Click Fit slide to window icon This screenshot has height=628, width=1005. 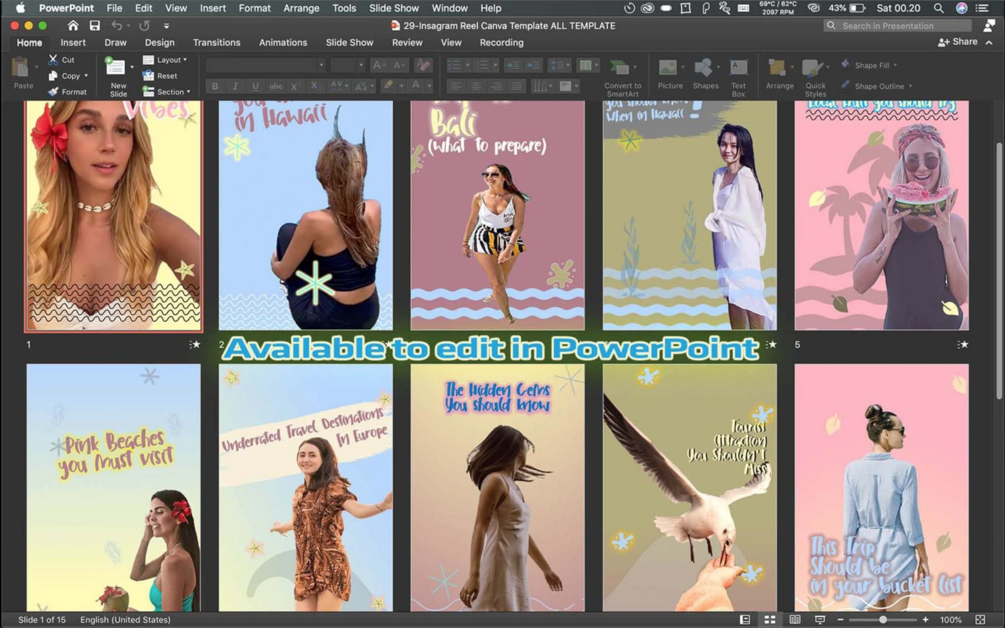pyautogui.click(x=980, y=620)
